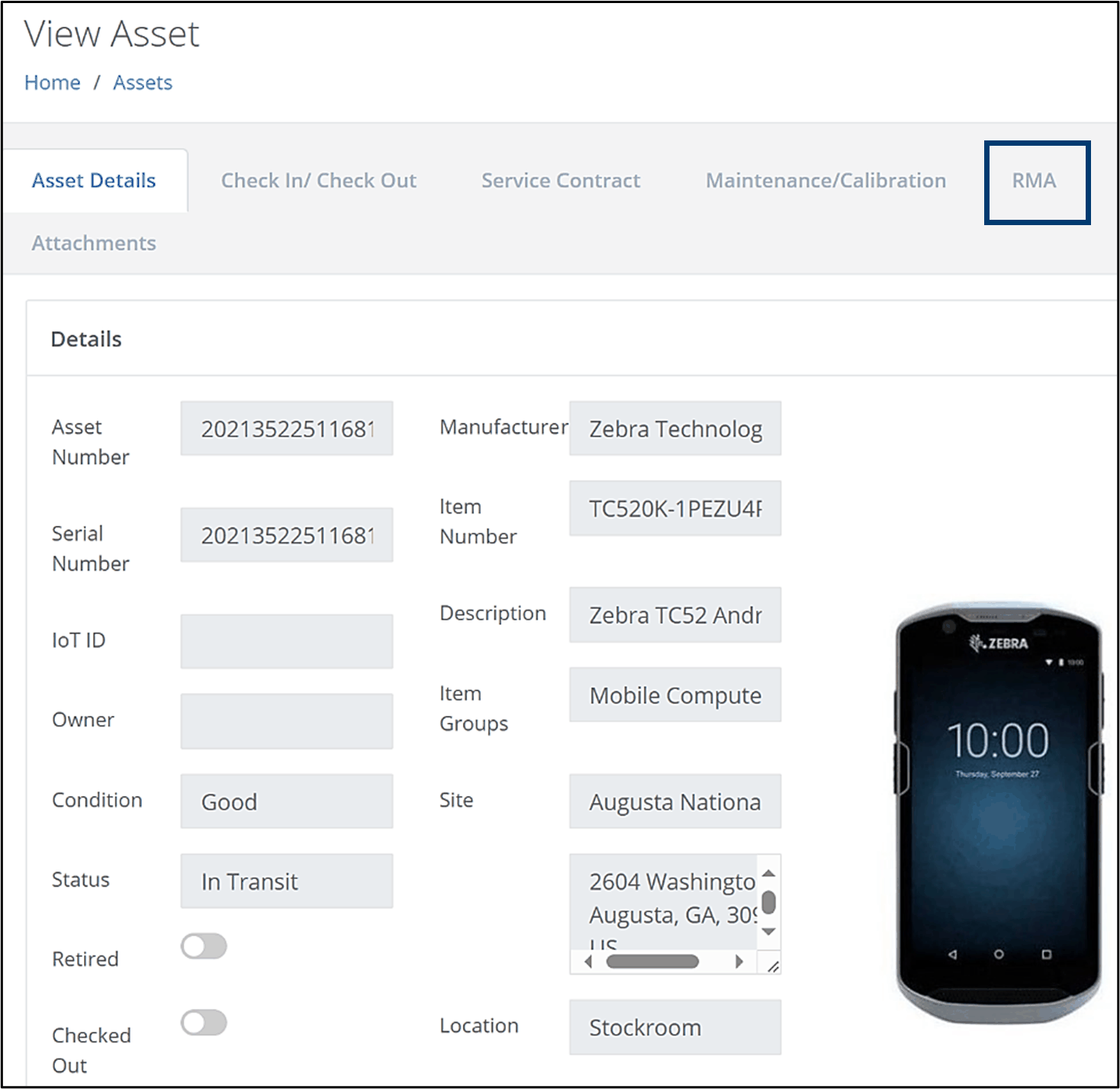Click the empty IoT ID field
1120x1089 pixels.
(287, 641)
